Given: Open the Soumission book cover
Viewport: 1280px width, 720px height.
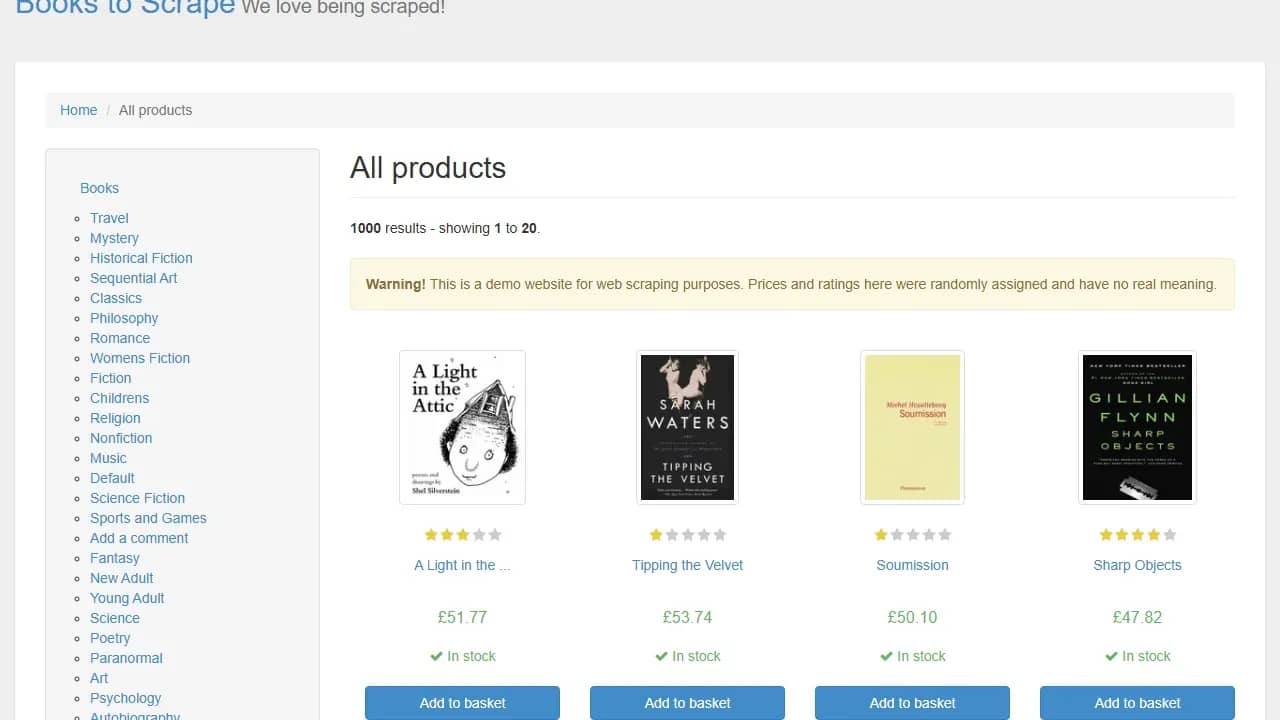Looking at the screenshot, I should 912,427.
